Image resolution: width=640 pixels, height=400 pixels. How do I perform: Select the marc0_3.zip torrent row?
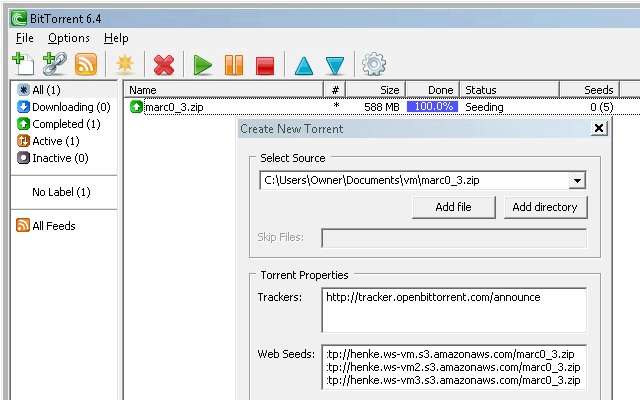[384, 107]
